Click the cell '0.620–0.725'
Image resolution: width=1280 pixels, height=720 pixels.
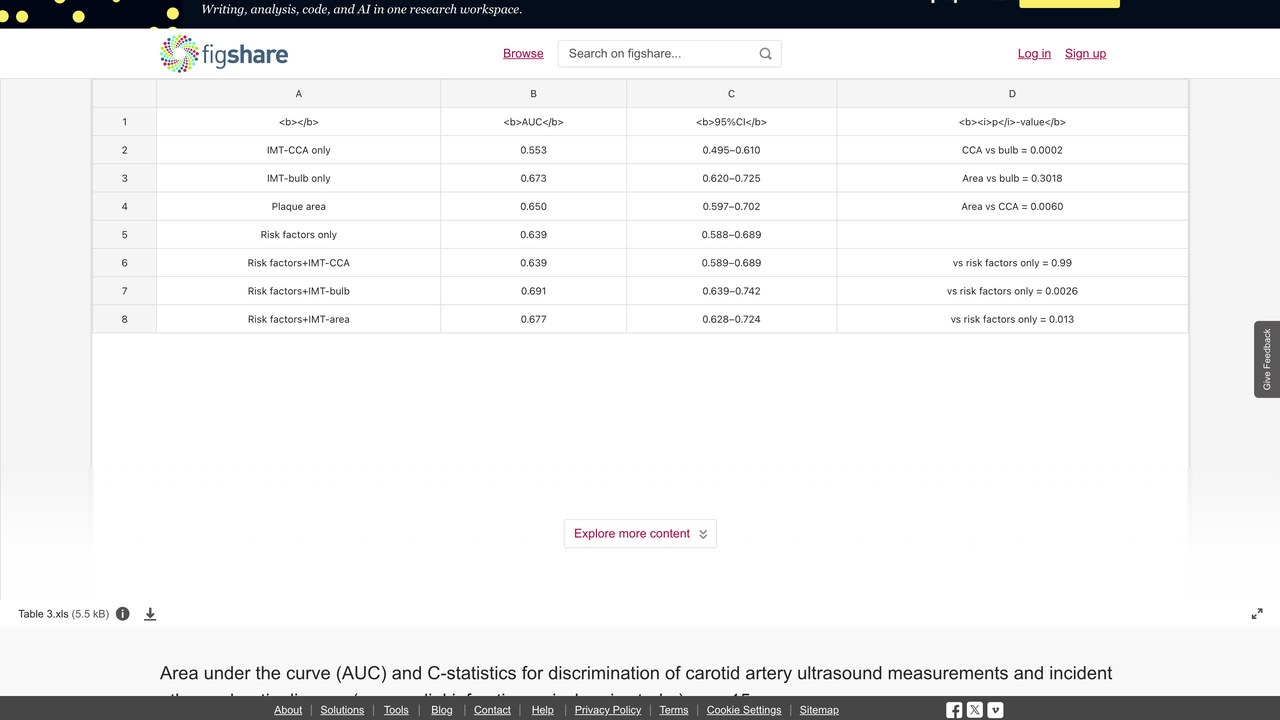point(732,178)
